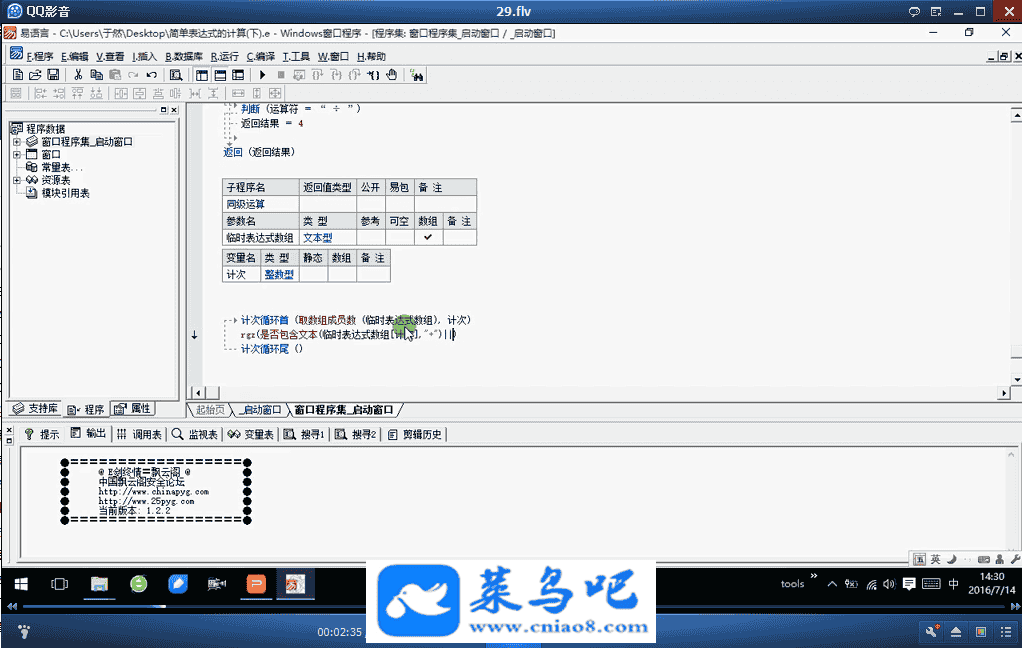Toggle the 参考 cell for 临时表达式数组 parameter
1022x648 pixels.
click(x=370, y=238)
